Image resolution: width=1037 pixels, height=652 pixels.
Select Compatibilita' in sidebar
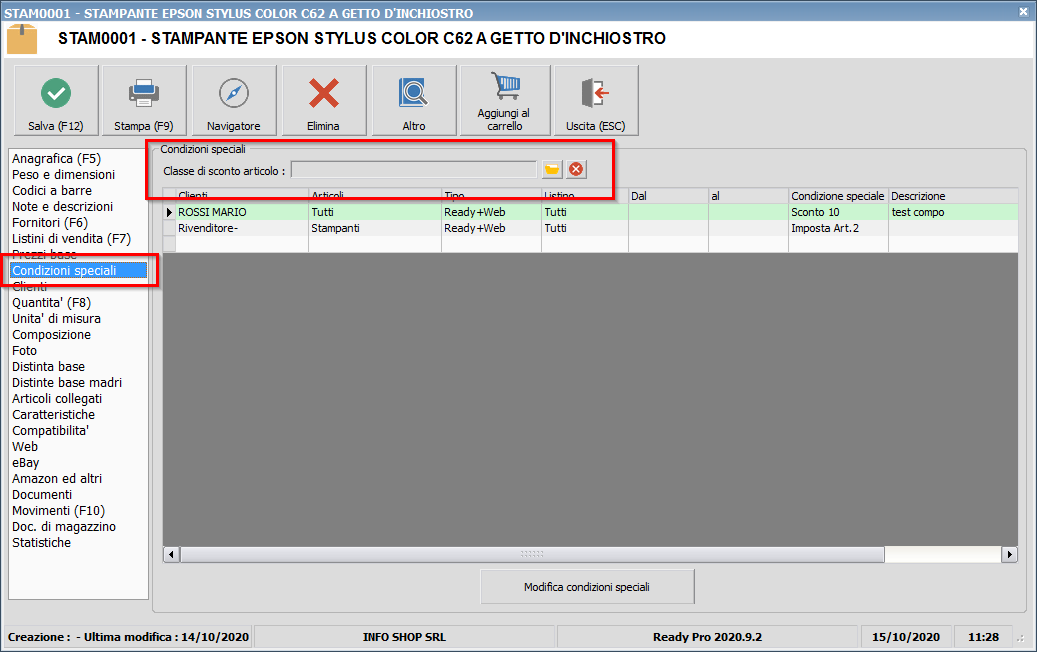(x=50, y=430)
